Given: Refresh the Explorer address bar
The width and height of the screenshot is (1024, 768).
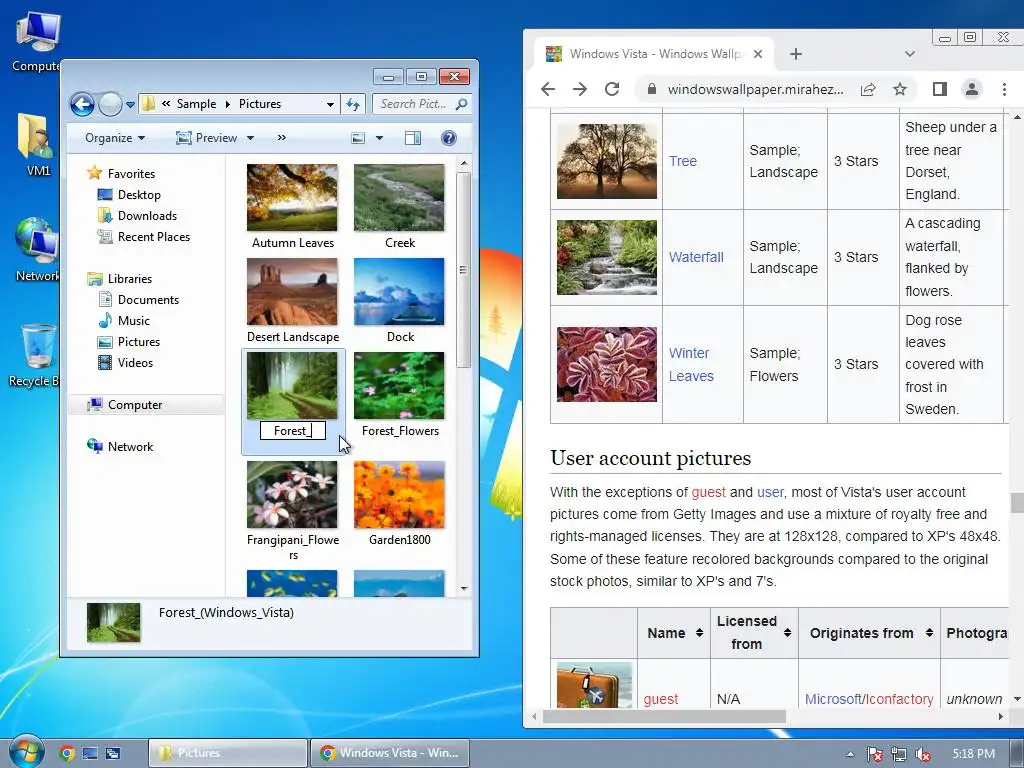Looking at the screenshot, I should click(x=353, y=104).
